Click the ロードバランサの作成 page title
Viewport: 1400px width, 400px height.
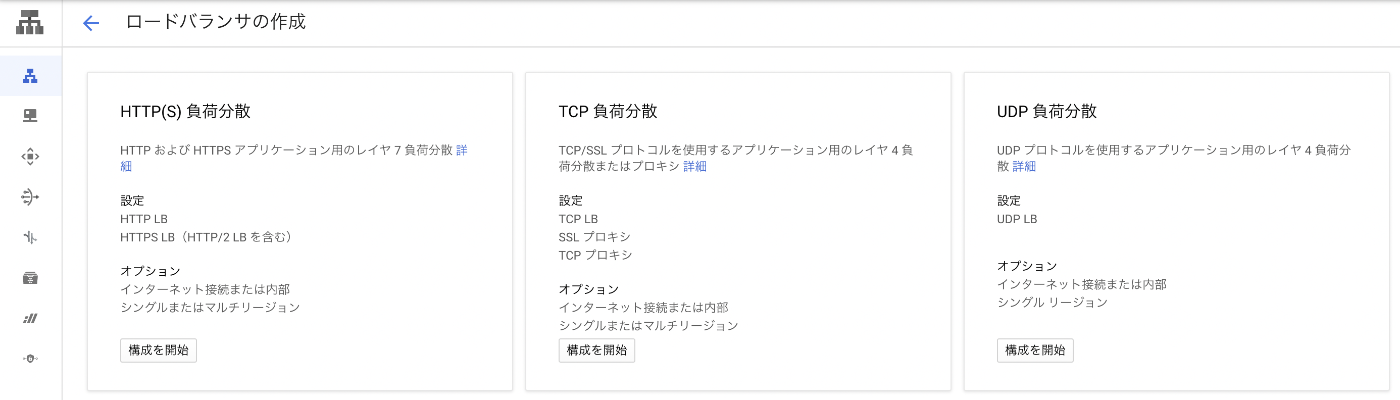tap(216, 22)
